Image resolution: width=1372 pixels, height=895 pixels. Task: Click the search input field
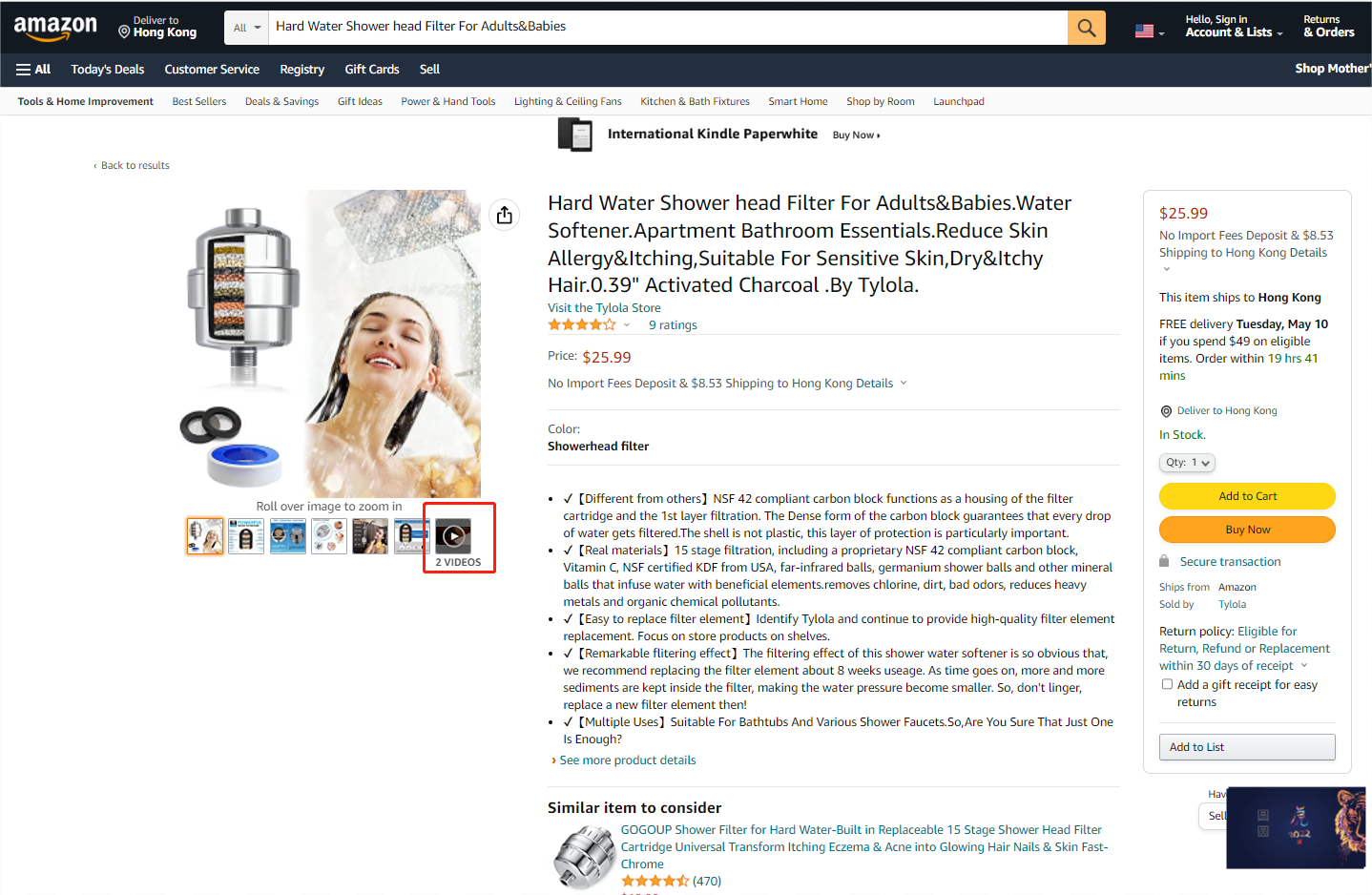(668, 28)
